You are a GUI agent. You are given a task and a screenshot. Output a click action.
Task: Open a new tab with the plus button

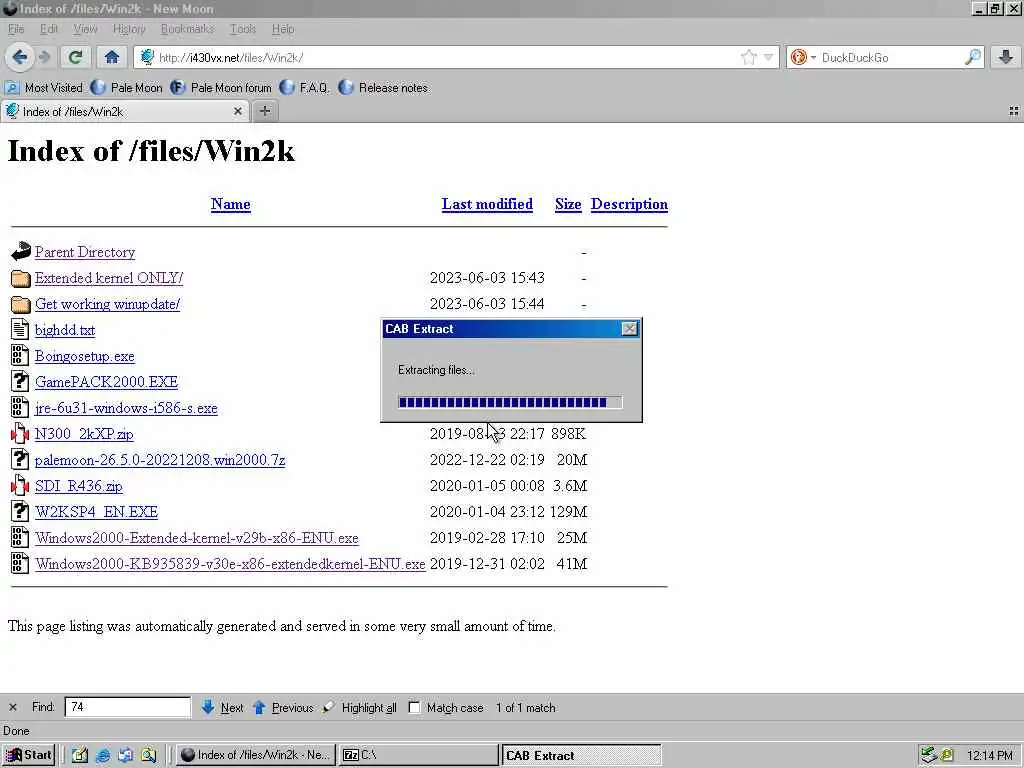tap(264, 112)
